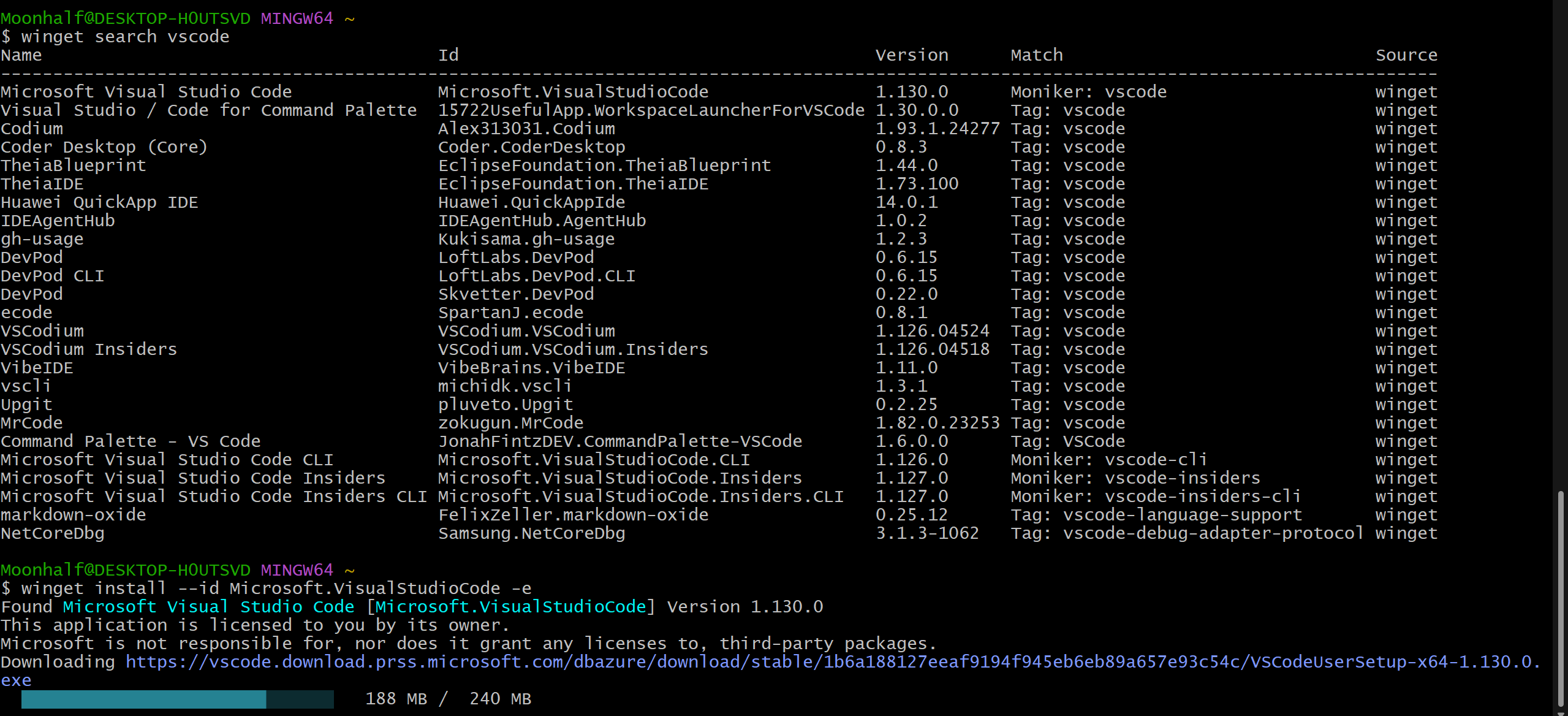This screenshot has height=716, width=1568.
Task: Click the id "JonahFintzDEV.CommandPalette-VSCode"
Action: 620,441
